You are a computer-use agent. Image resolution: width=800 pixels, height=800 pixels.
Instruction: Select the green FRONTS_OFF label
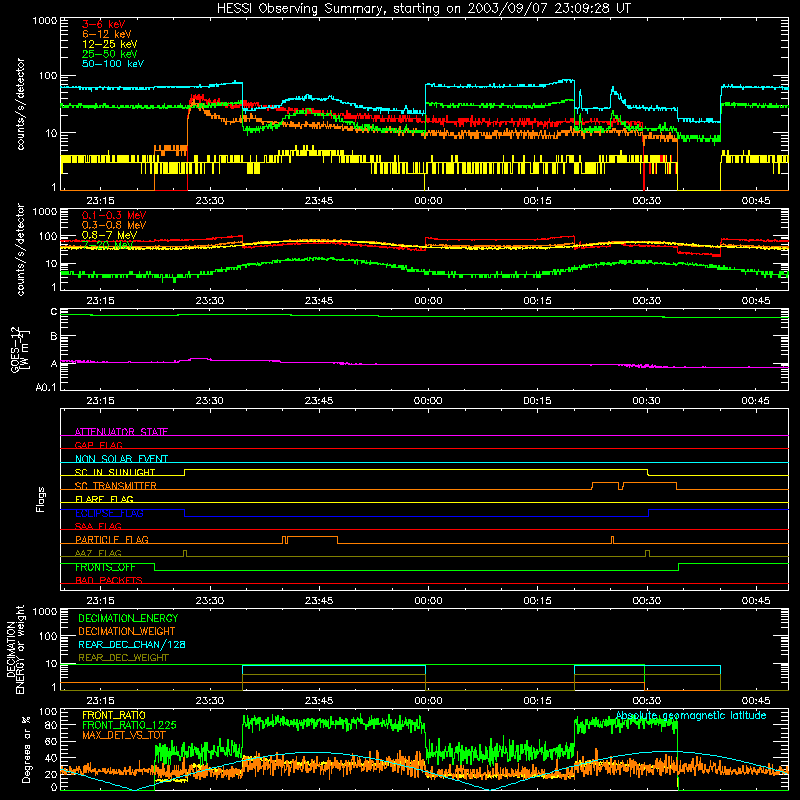105,567
